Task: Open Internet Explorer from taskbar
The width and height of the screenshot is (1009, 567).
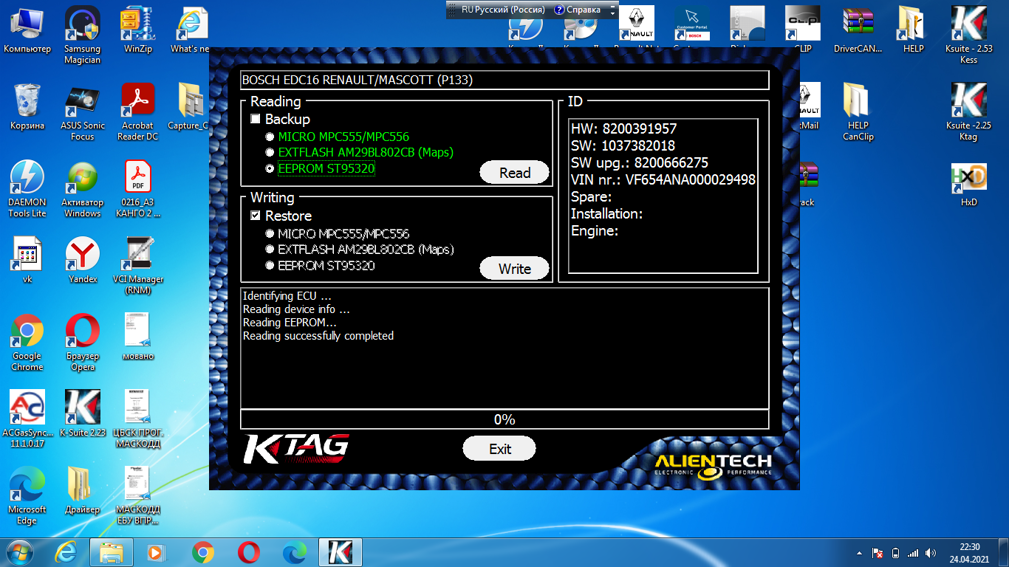Action: click(x=66, y=553)
